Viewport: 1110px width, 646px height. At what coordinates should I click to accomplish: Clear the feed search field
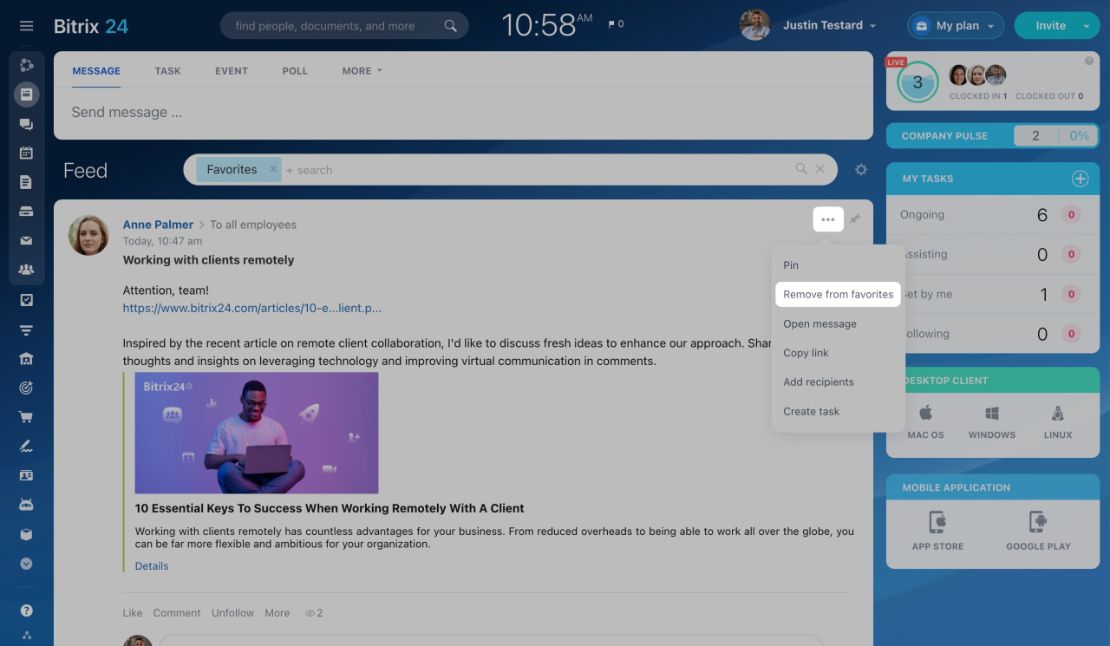pyautogui.click(x=820, y=169)
